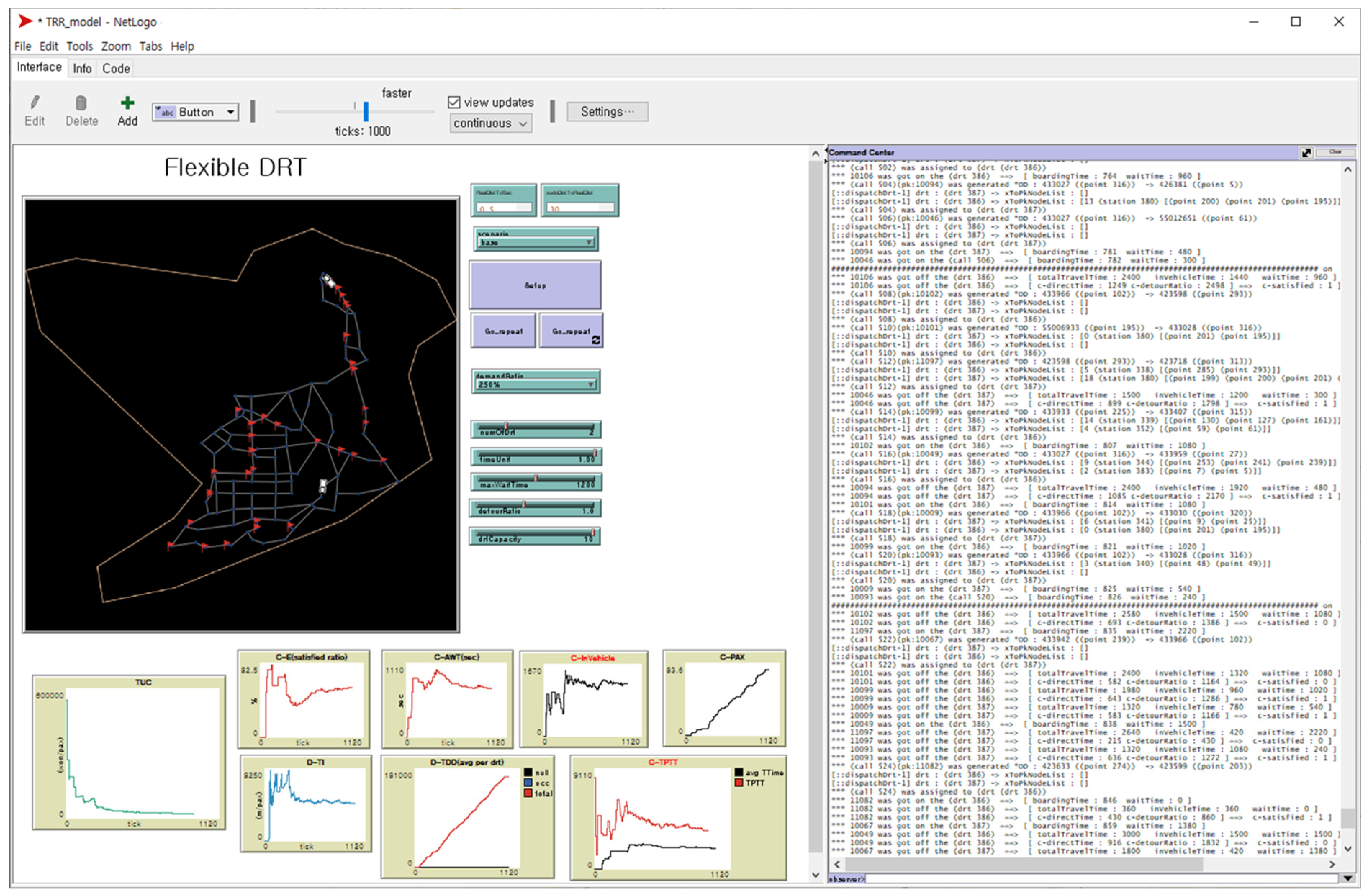Click the forever loop icon on Go_repeat
The height and width of the screenshot is (896, 1368).
click(x=596, y=340)
